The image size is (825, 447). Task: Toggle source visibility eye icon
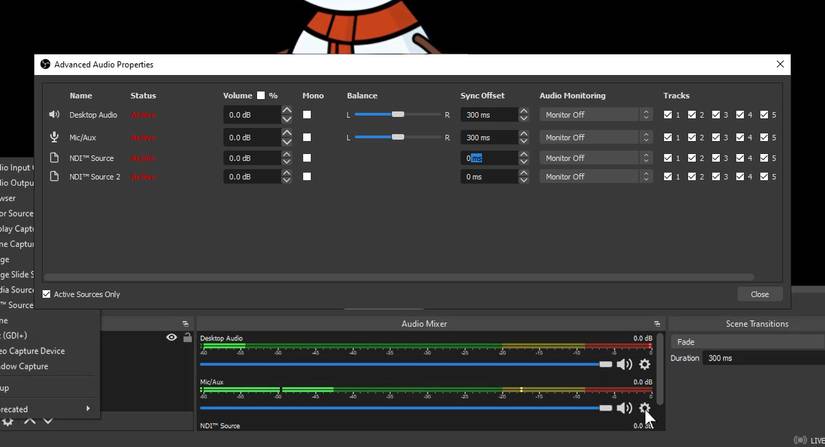[172, 338]
